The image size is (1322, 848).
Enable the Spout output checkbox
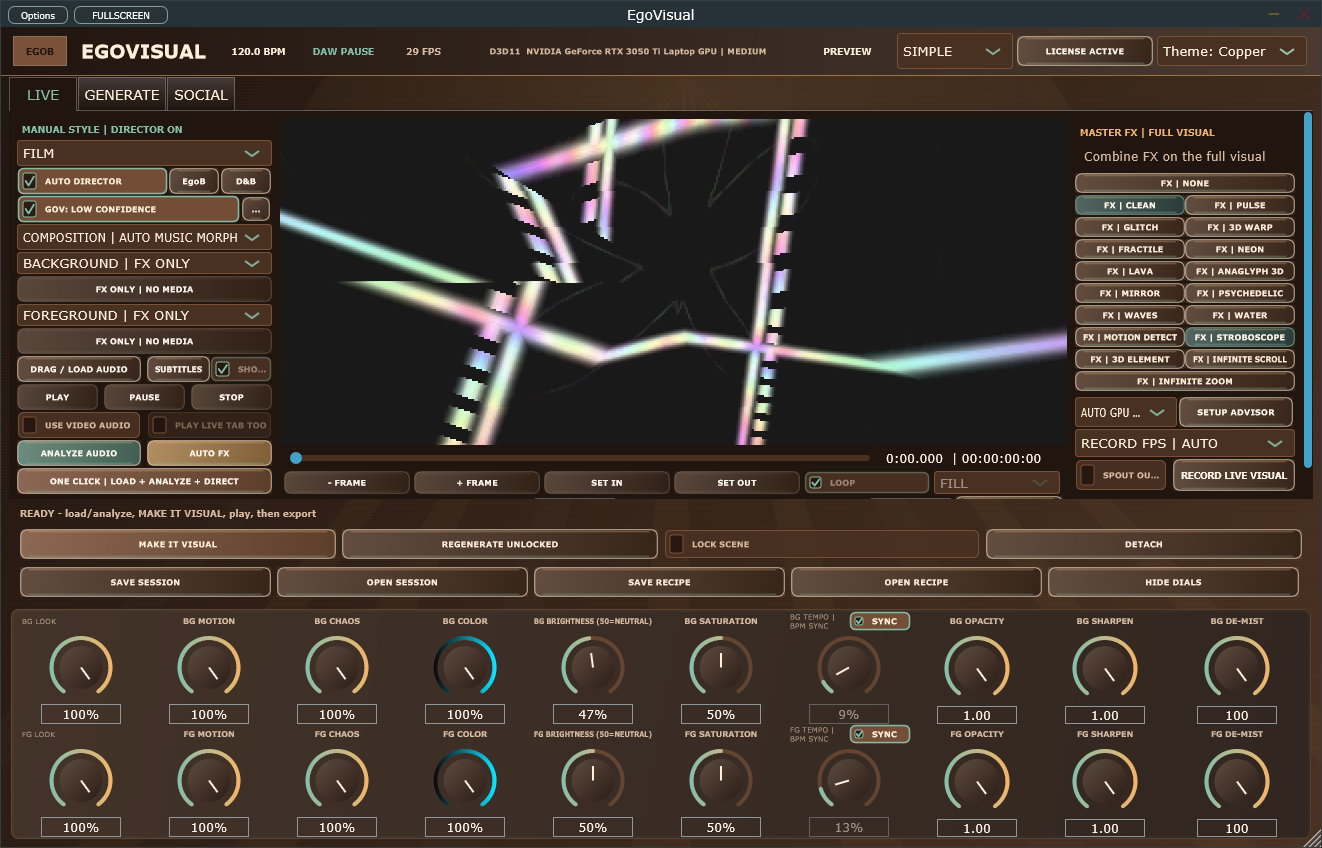click(x=1088, y=475)
